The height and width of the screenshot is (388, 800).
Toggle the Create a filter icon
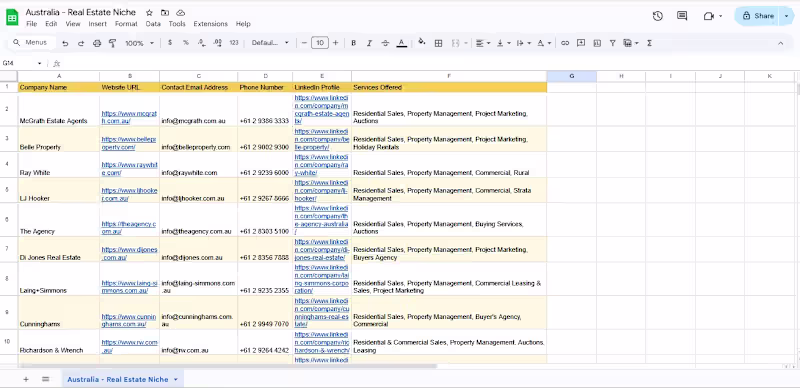click(613, 43)
